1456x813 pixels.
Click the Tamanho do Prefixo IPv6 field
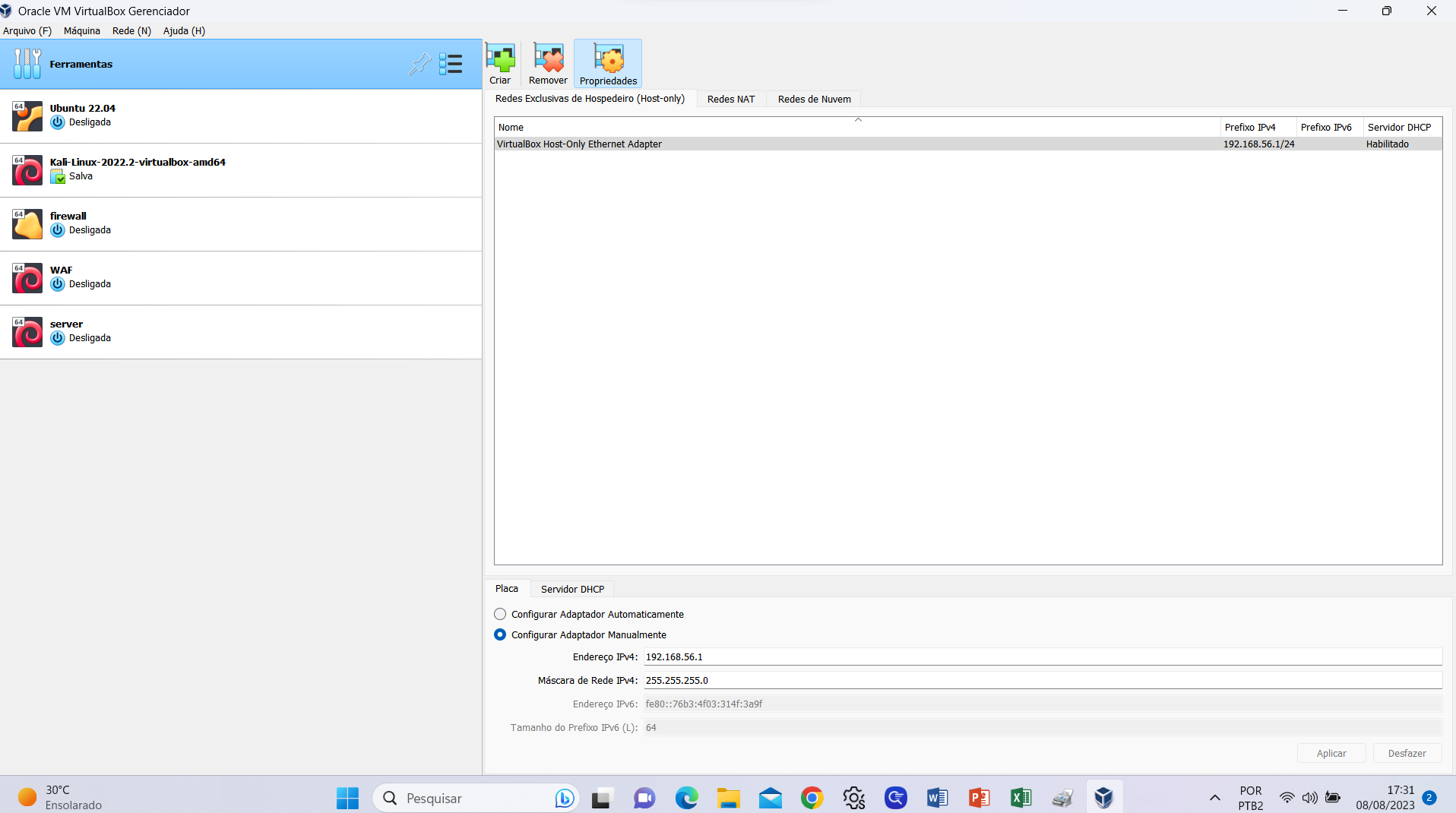[1043, 727]
